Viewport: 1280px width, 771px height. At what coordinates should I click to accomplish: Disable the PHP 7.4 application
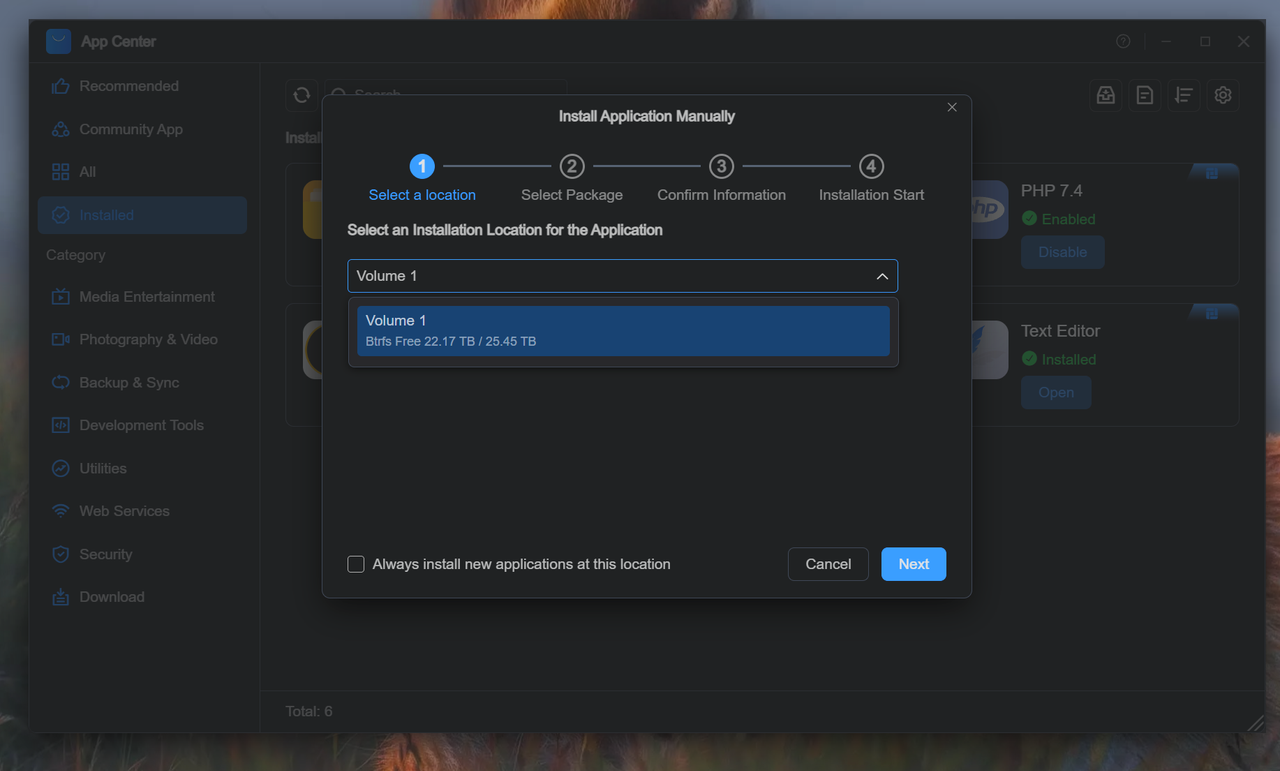tap(1062, 252)
